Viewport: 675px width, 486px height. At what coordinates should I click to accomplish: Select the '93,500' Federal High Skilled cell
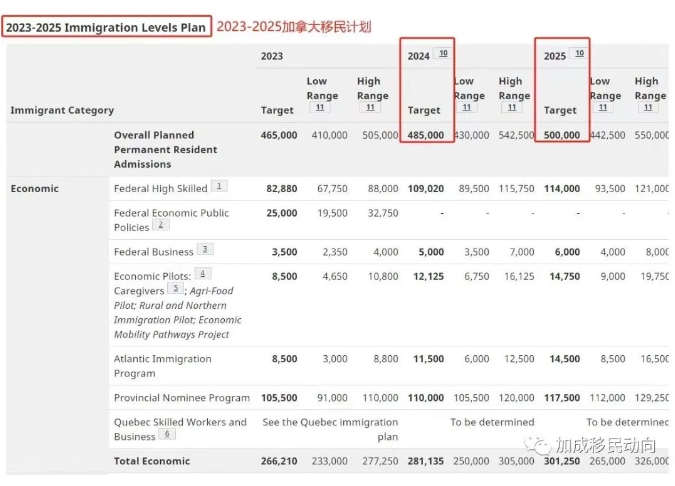pos(610,189)
